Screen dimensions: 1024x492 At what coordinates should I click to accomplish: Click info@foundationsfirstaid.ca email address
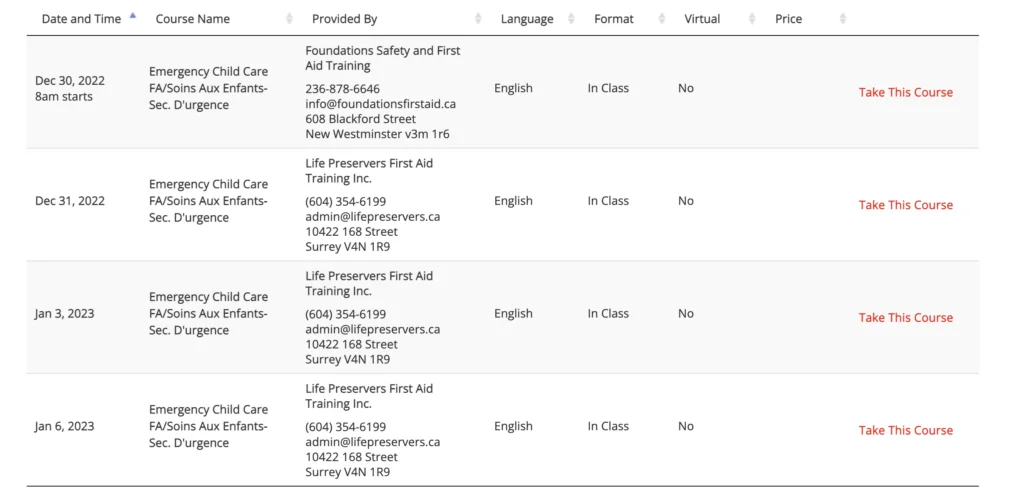tap(381, 104)
